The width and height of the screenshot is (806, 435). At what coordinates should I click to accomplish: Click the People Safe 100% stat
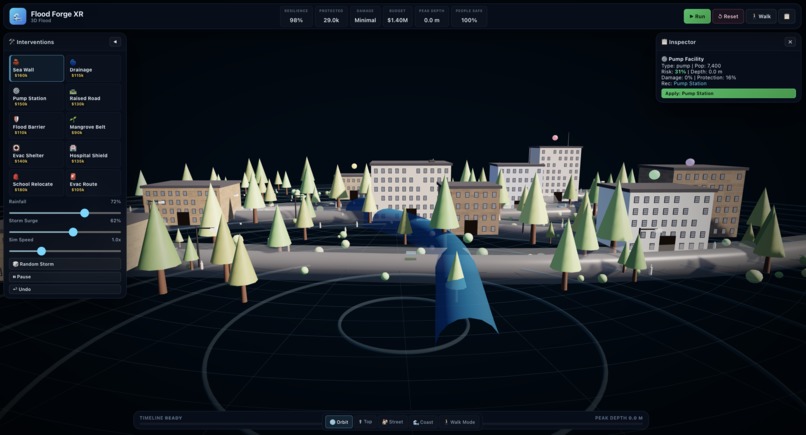coord(469,16)
